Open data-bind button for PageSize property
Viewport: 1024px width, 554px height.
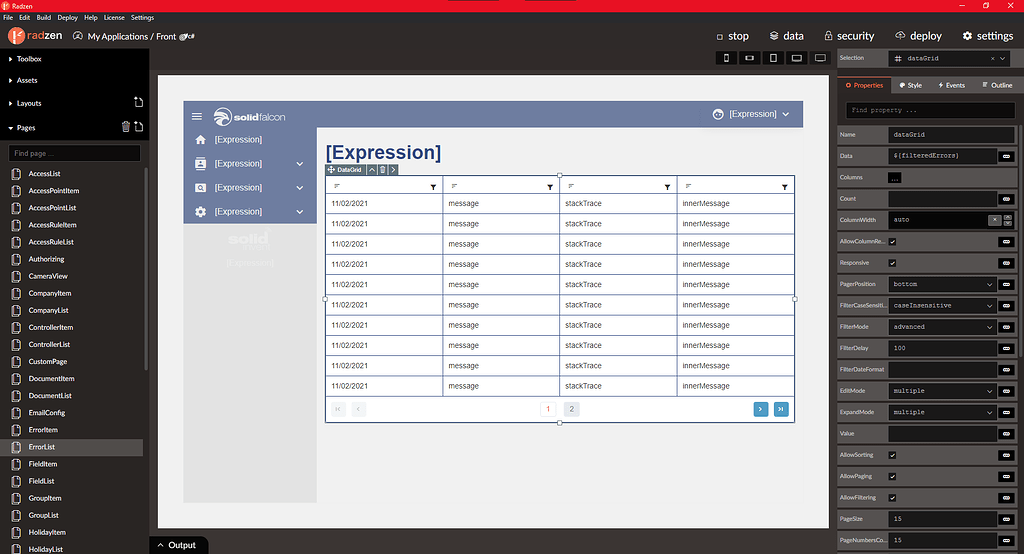coord(1006,519)
